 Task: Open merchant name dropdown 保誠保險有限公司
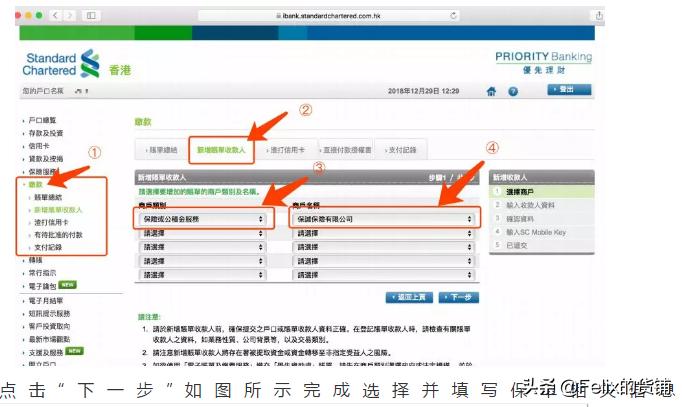pos(383,218)
